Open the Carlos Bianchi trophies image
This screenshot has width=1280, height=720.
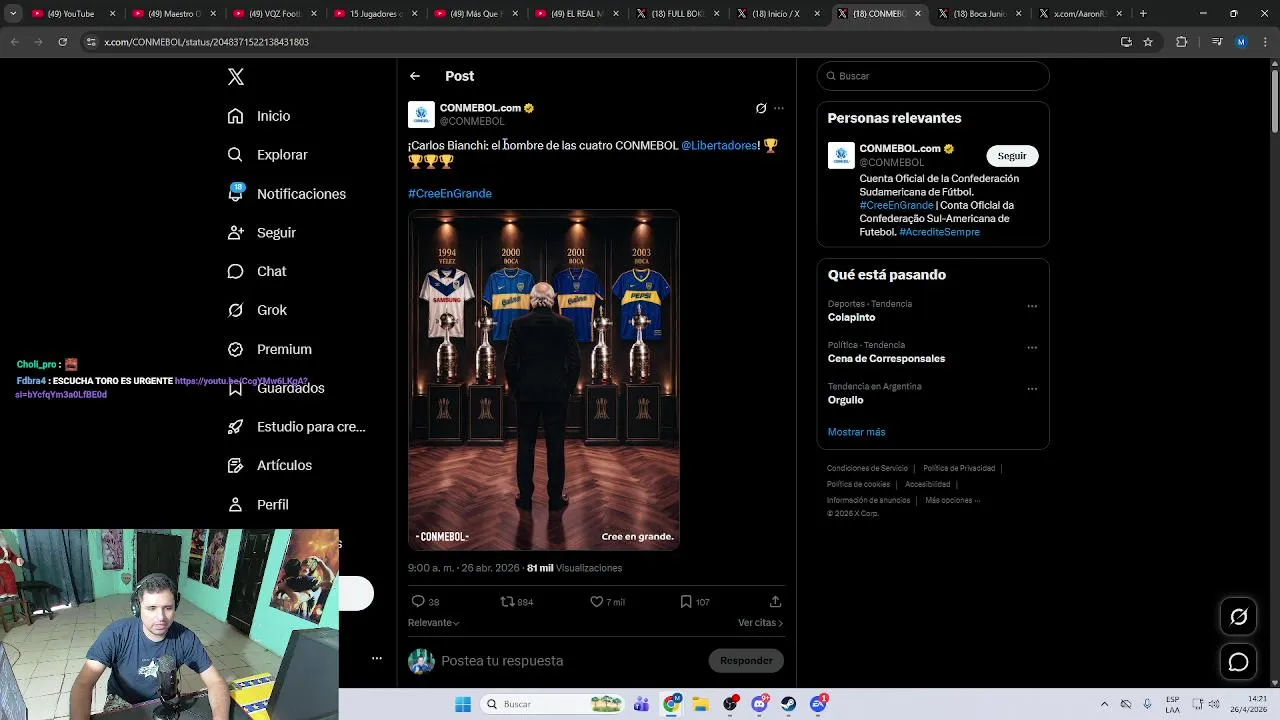tap(544, 380)
